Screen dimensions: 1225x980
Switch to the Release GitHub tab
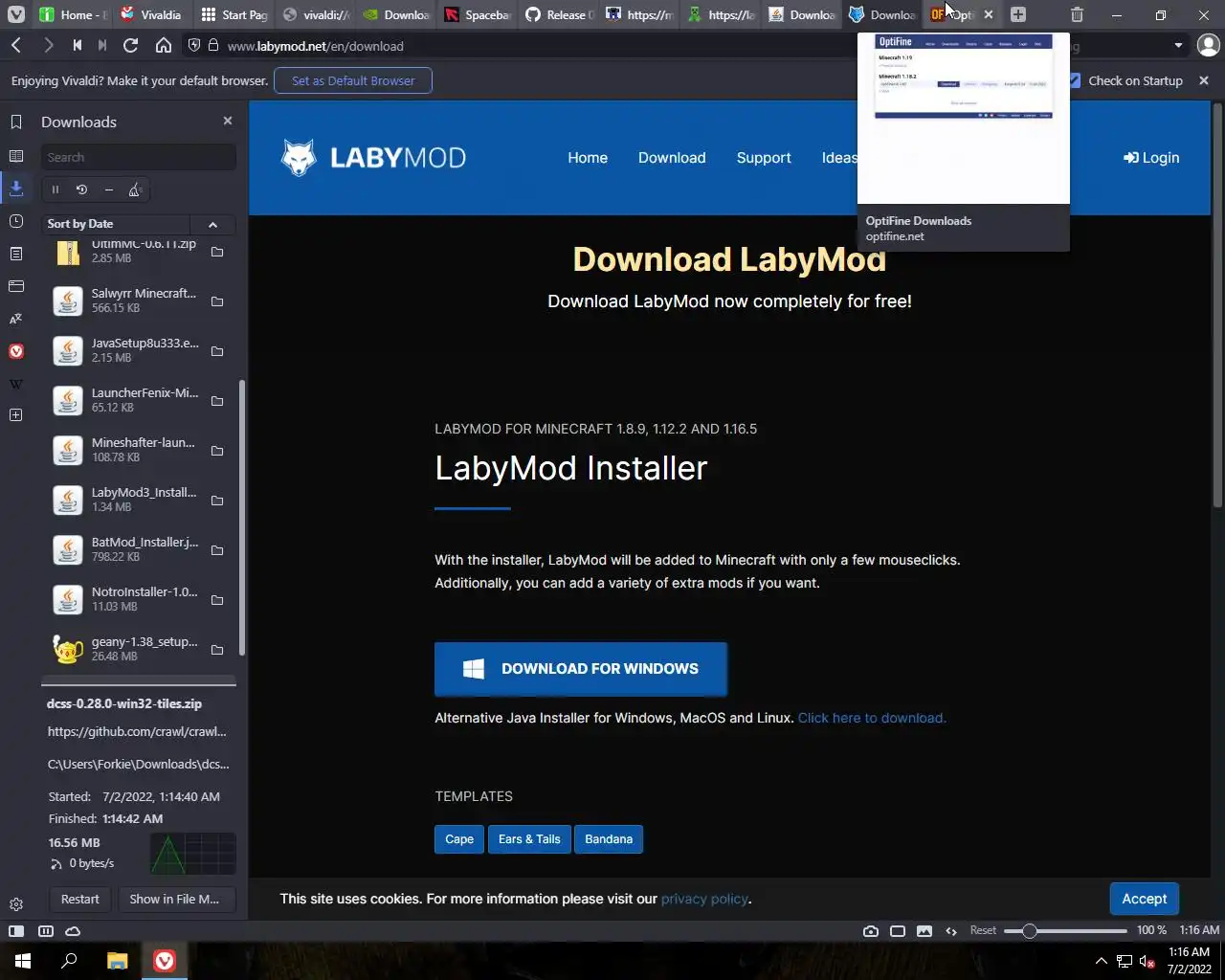point(560,14)
